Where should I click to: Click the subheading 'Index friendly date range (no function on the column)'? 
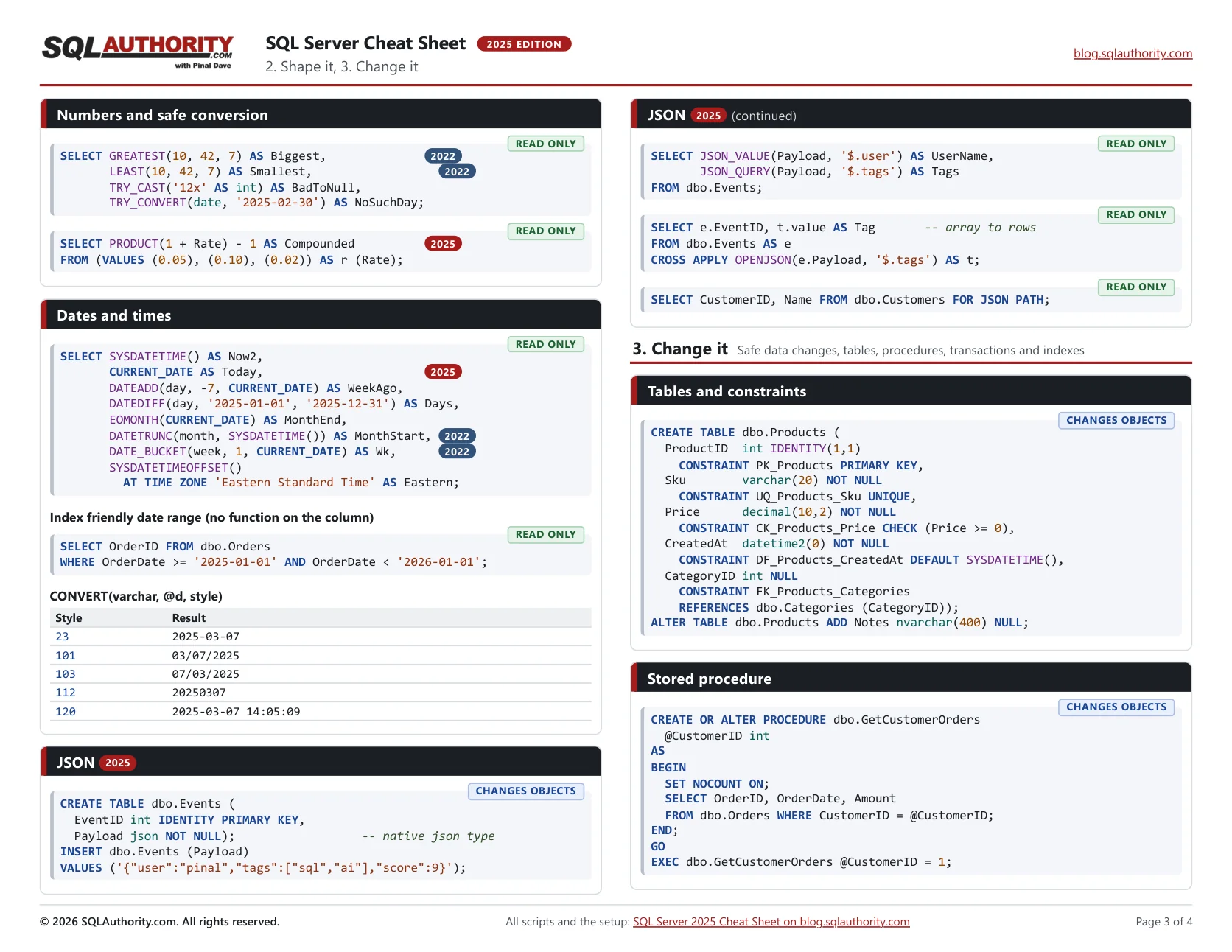click(211, 517)
